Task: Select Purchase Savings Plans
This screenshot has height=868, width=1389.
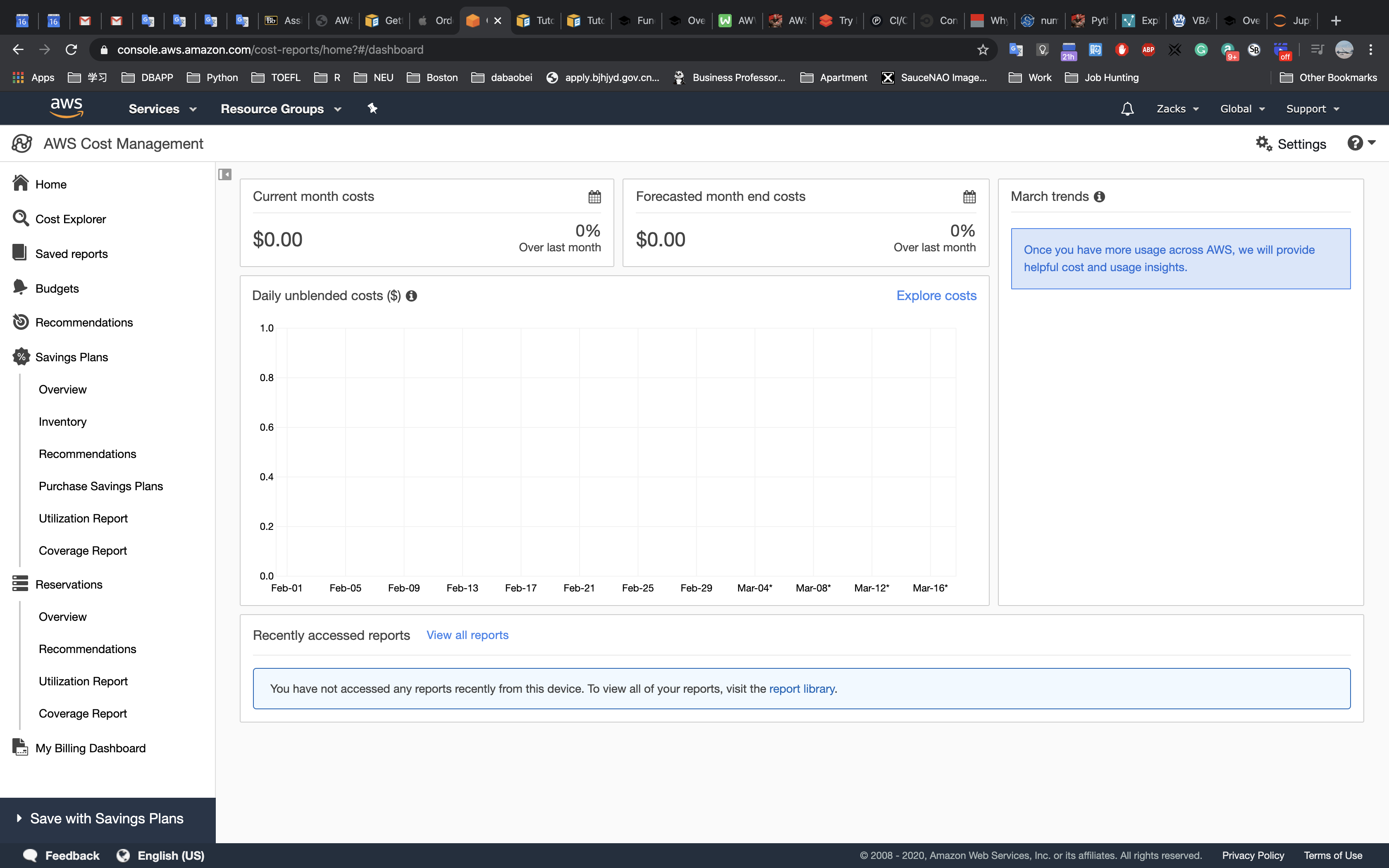Action: coord(100,486)
